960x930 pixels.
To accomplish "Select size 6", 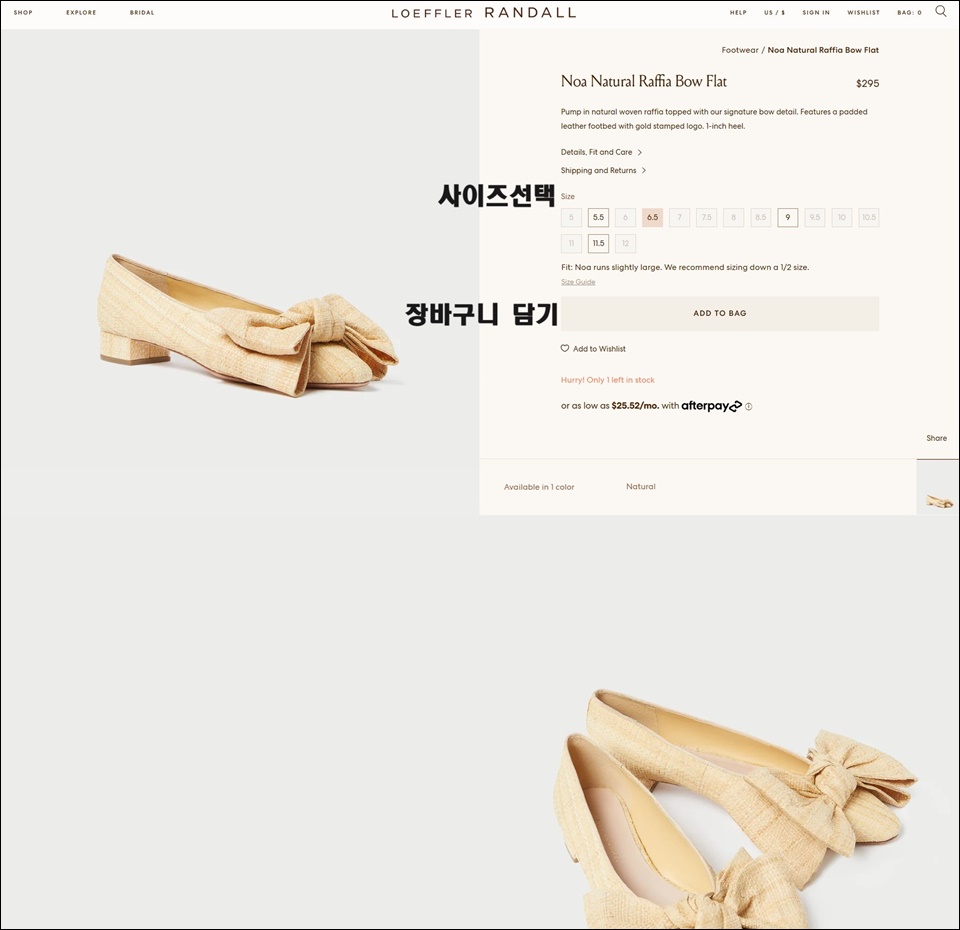I will tap(625, 217).
